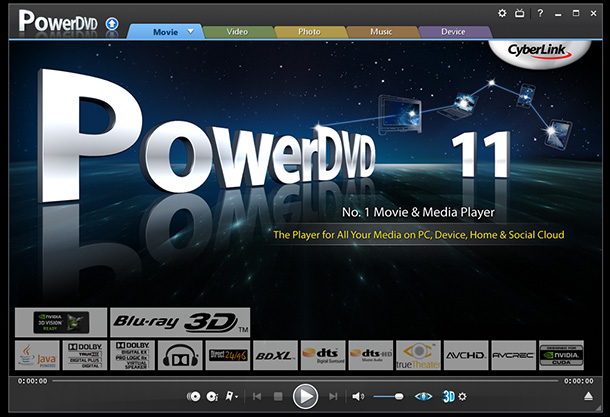Image resolution: width=610 pixels, height=417 pixels.
Task: Open 3D configuration gear
Action: 462,397
